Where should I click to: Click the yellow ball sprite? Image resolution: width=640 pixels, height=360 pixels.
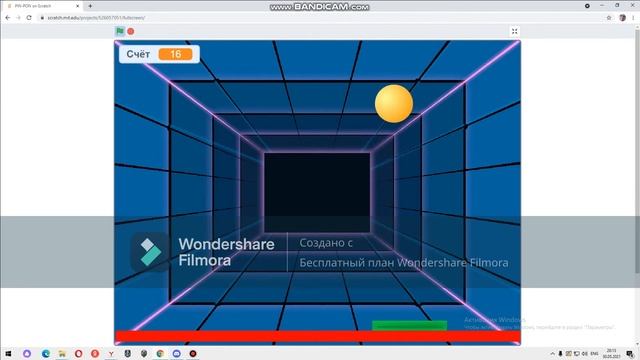(394, 104)
